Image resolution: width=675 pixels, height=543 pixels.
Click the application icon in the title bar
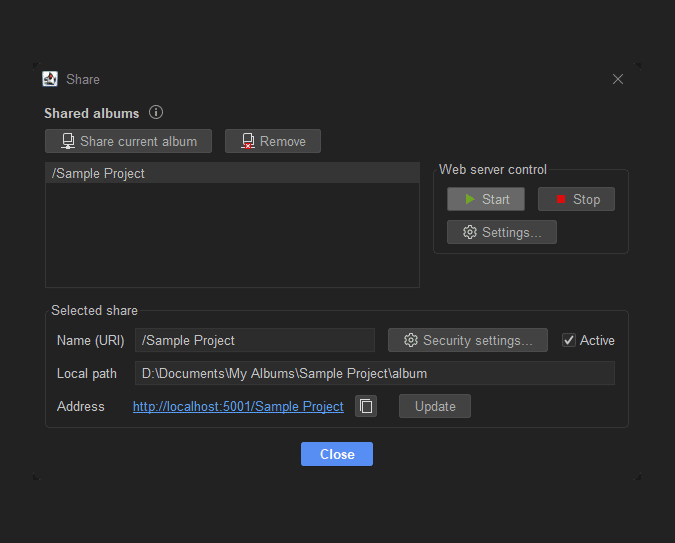click(50, 79)
